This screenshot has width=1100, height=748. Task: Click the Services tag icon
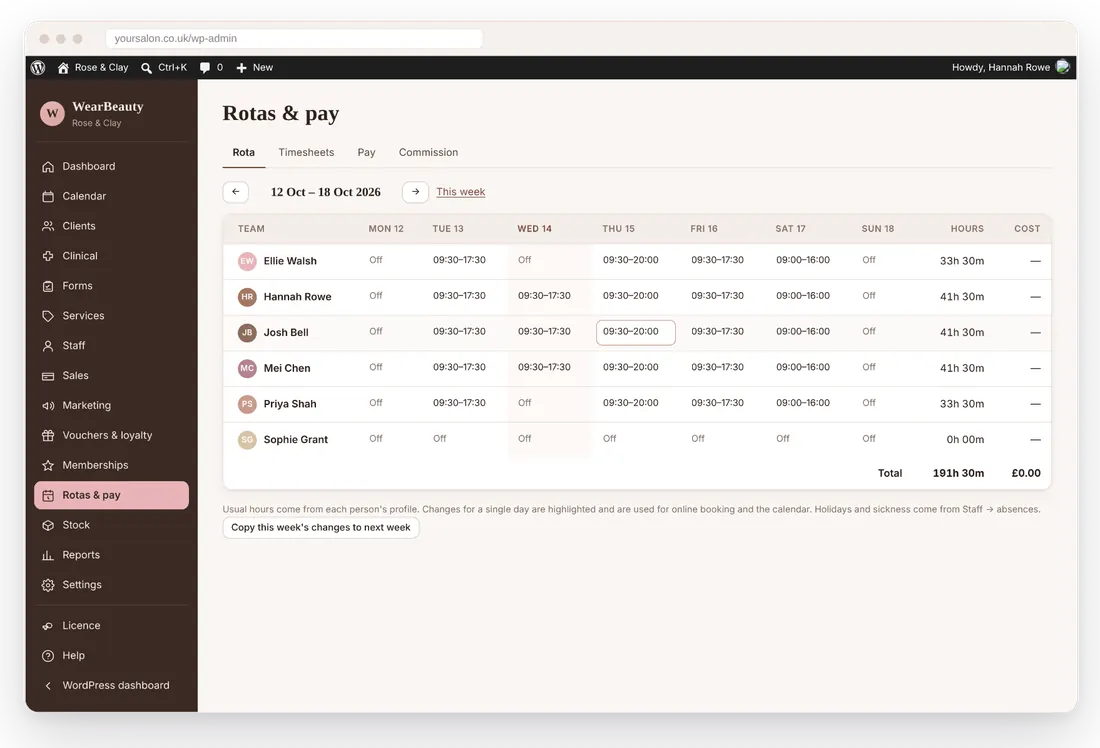pyautogui.click(x=48, y=316)
